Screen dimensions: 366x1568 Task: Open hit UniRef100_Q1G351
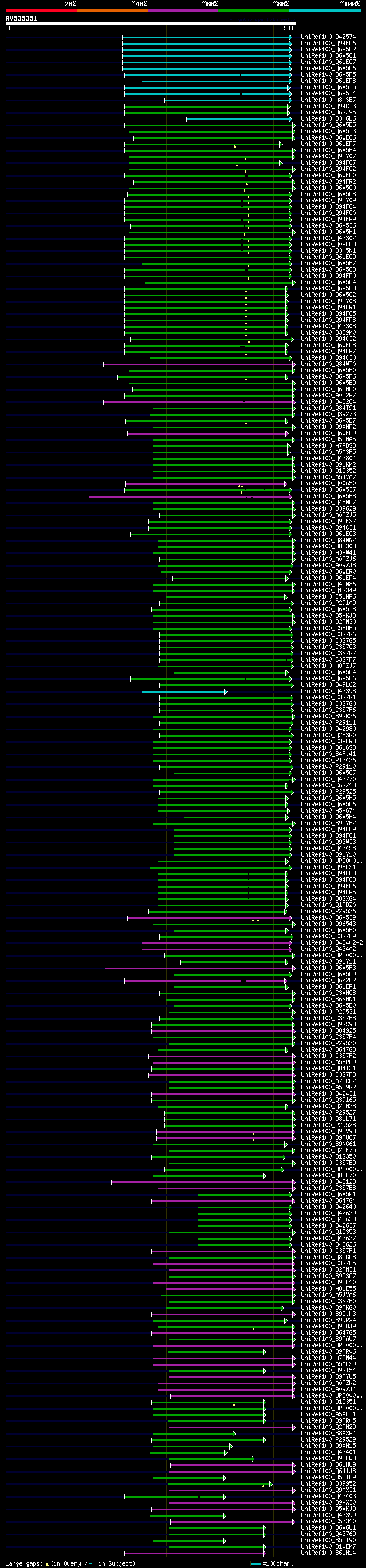click(328, 1402)
